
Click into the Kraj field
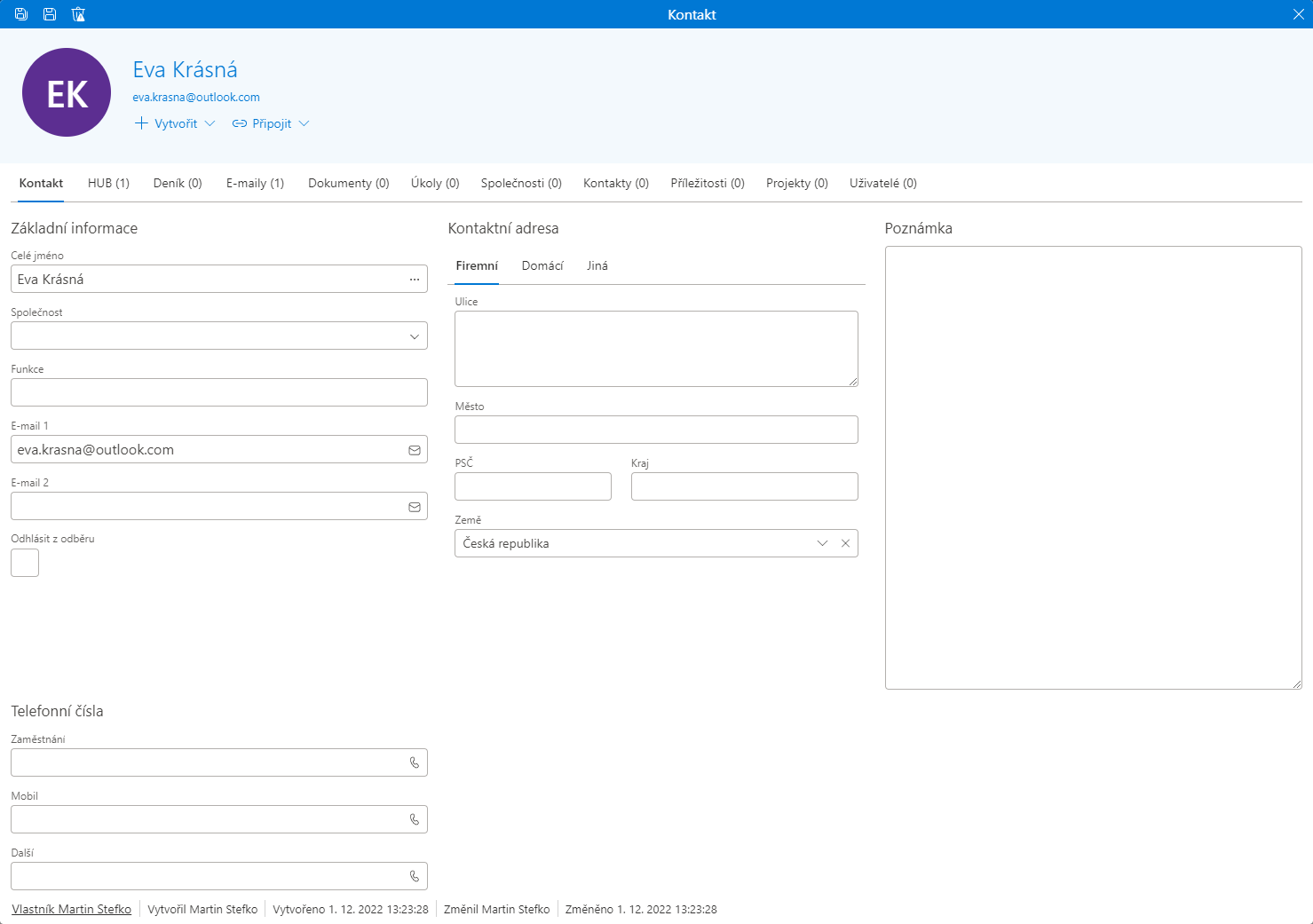point(744,486)
